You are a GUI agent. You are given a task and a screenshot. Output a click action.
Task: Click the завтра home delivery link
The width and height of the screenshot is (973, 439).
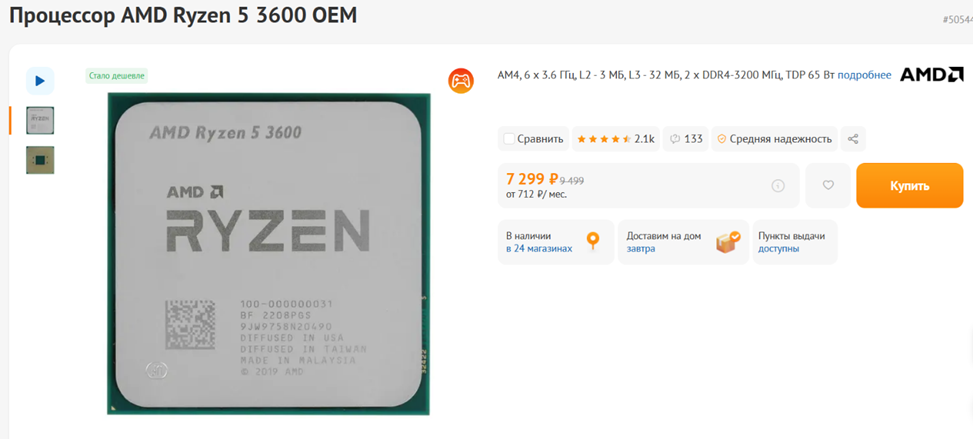[640, 248]
